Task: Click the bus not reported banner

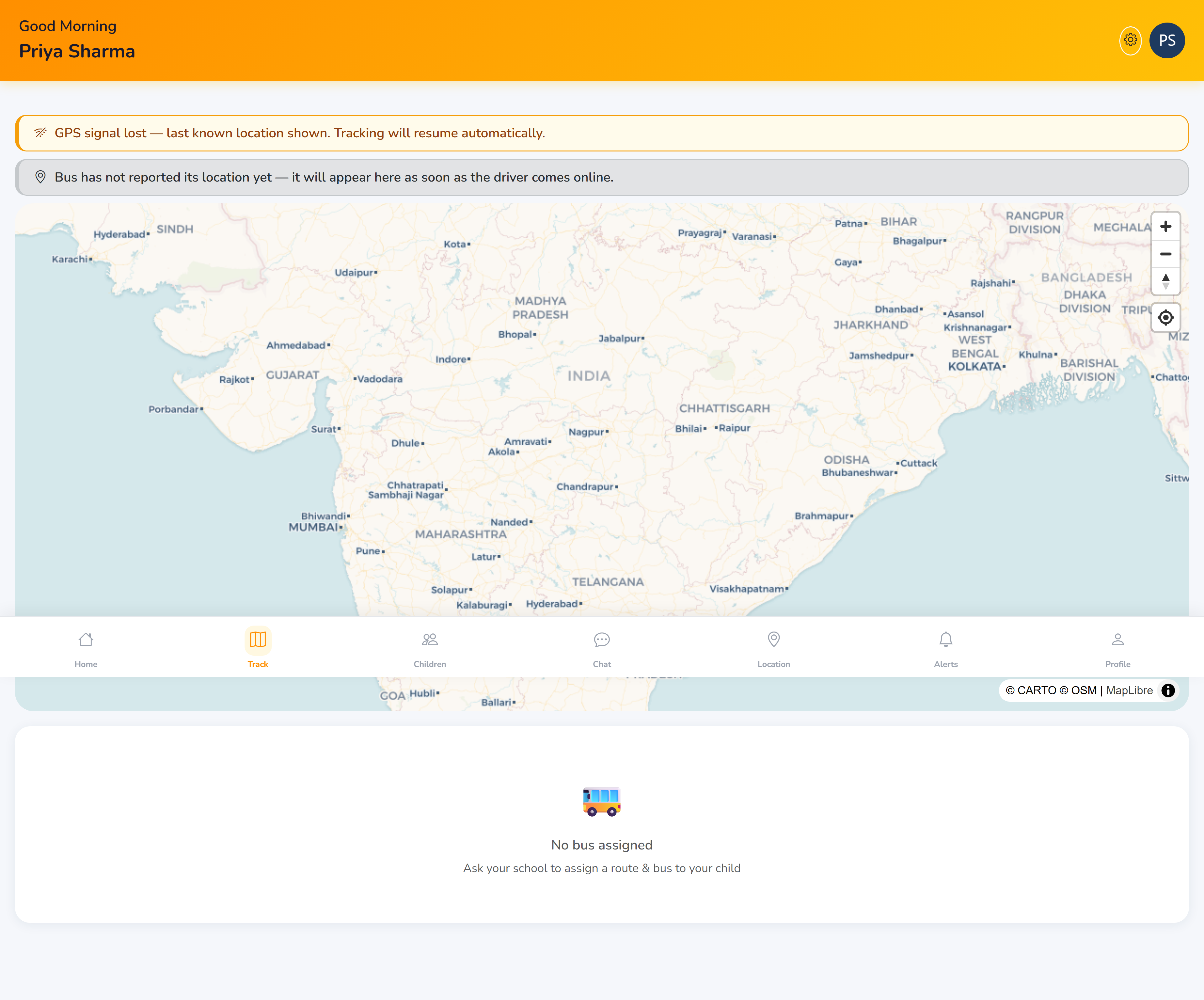Action: (x=601, y=177)
